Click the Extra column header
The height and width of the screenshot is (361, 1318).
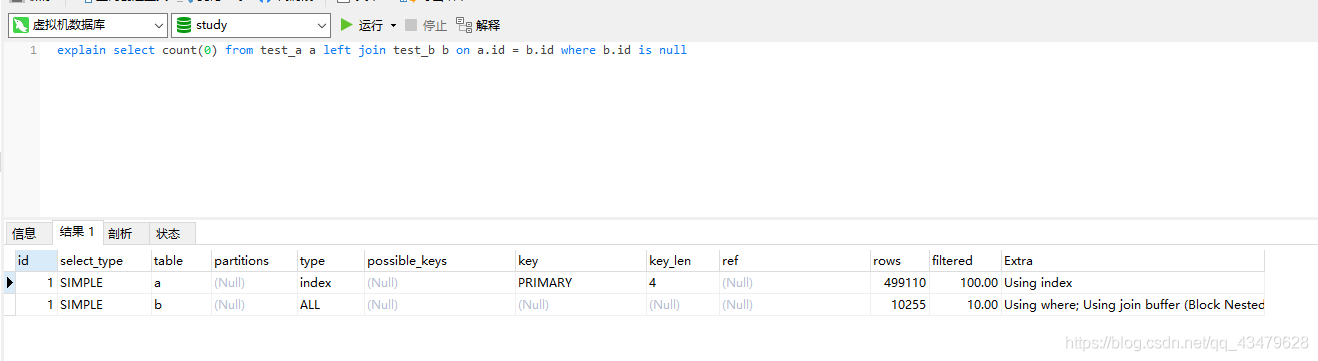1133,260
